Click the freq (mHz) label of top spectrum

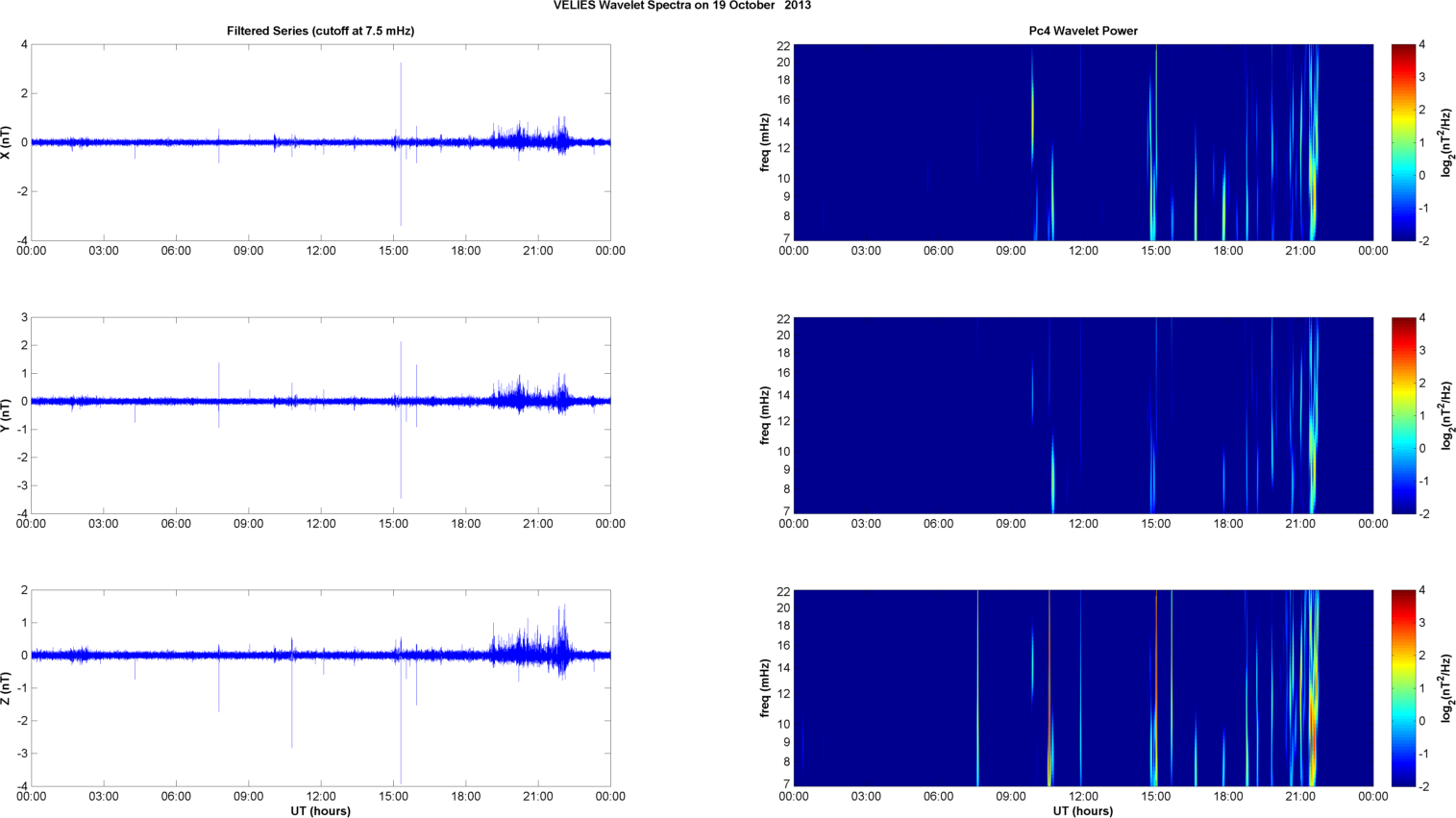(x=765, y=142)
